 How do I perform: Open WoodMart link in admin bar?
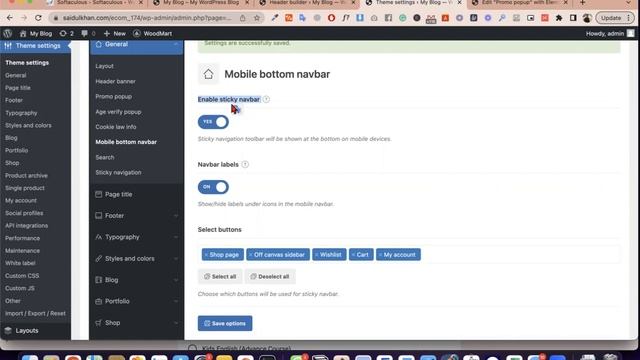(x=153, y=33)
